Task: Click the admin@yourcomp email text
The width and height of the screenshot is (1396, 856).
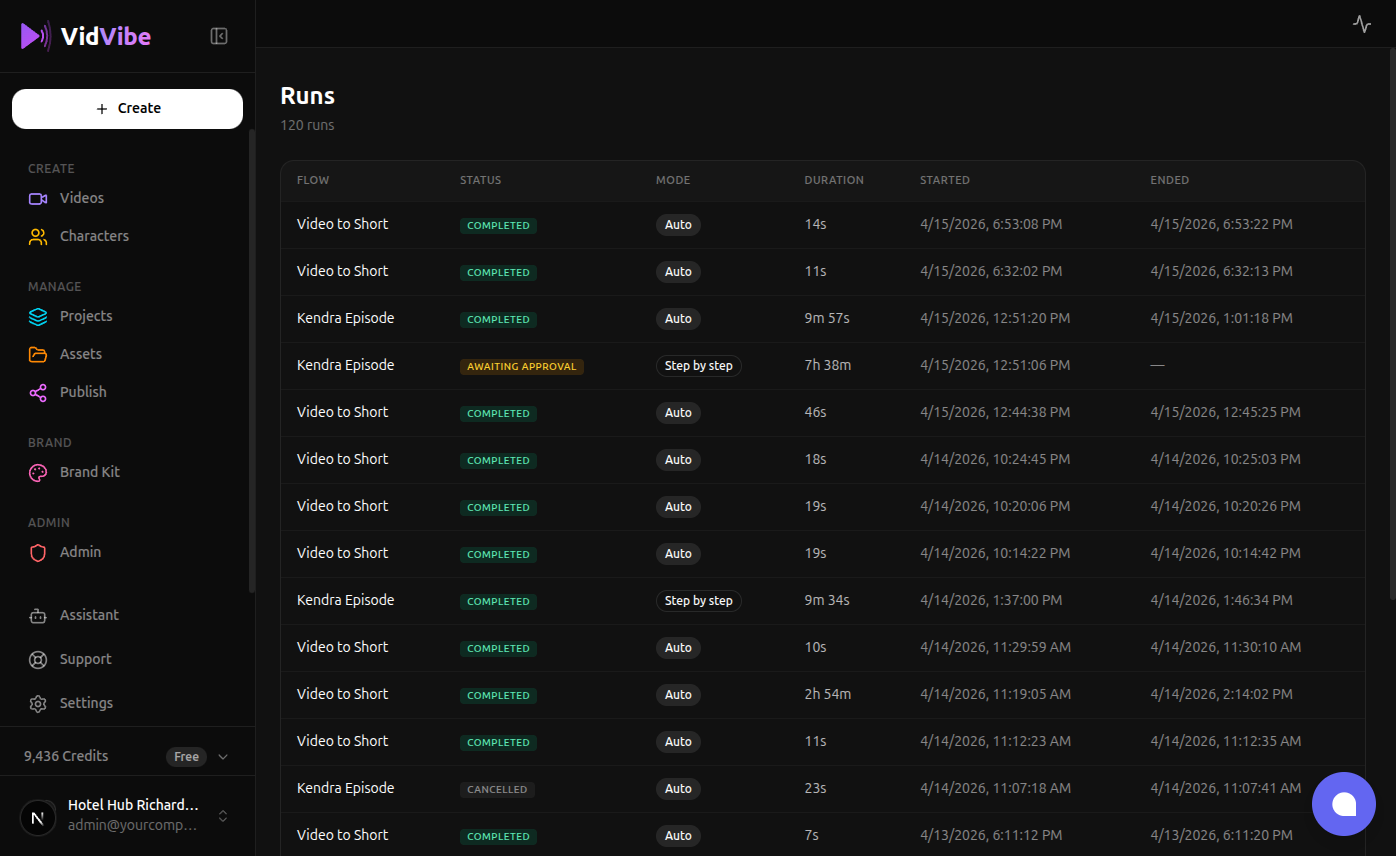Action: tap(132, 826)
